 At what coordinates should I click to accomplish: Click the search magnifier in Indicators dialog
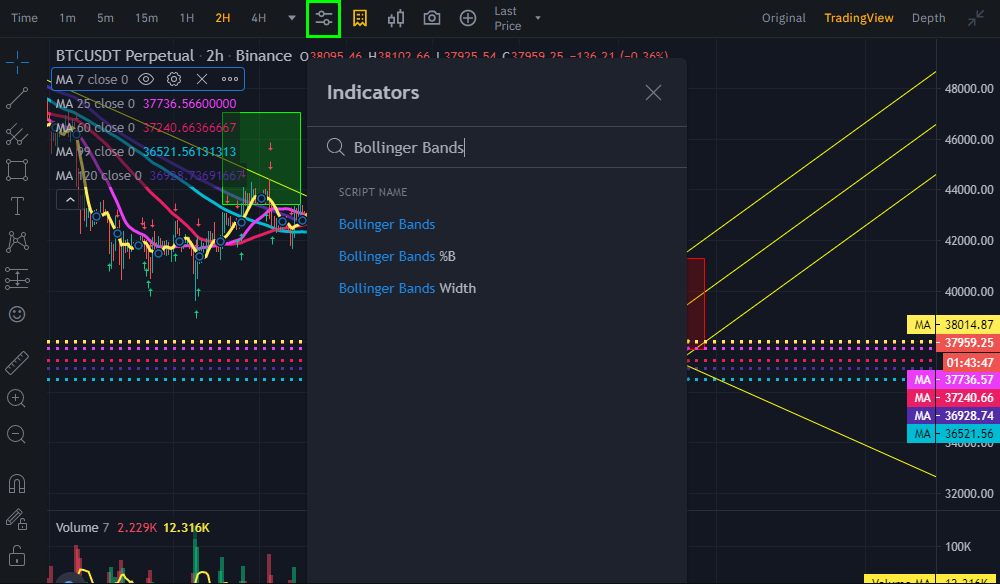(x=335, y=147)
